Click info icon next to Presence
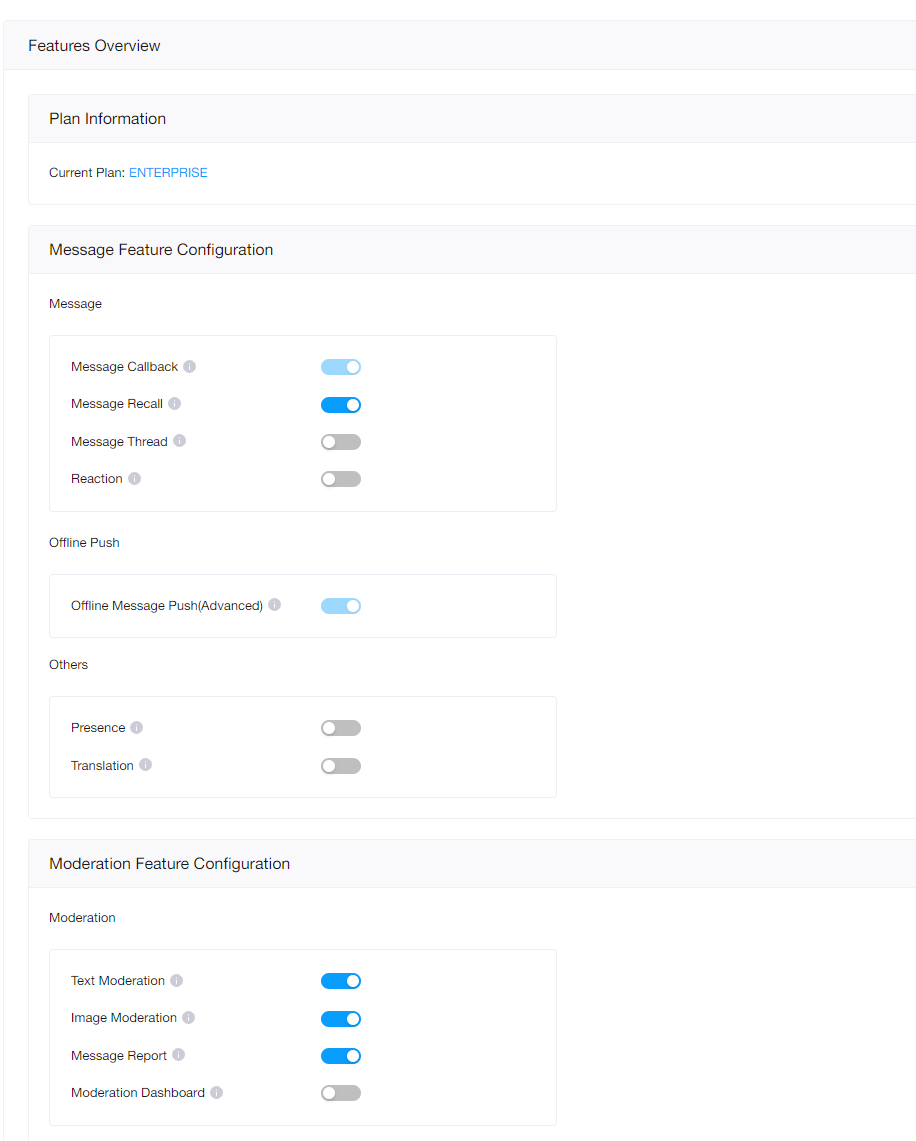This screenshot has height=1141, width=916. 137,727
